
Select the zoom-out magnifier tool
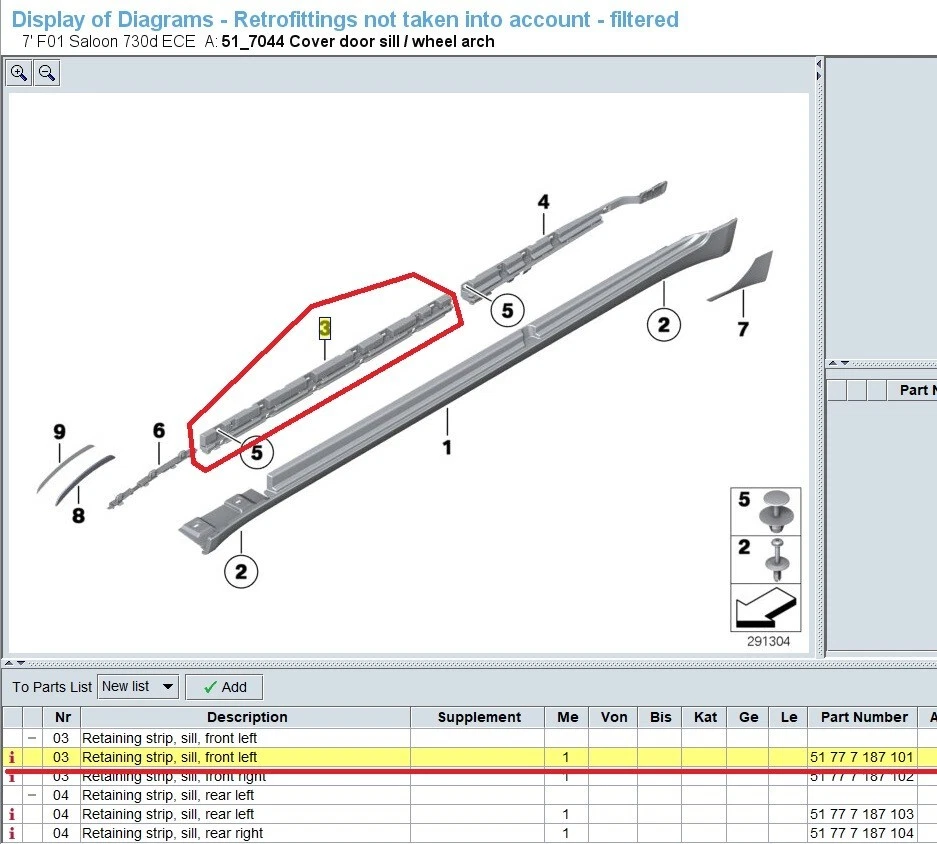tap(46, 72)
